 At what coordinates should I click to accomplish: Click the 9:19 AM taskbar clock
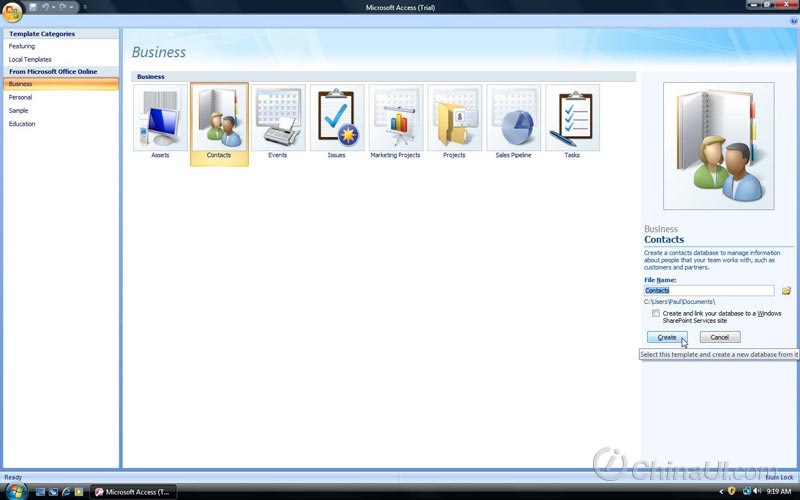tap(779, 492)
